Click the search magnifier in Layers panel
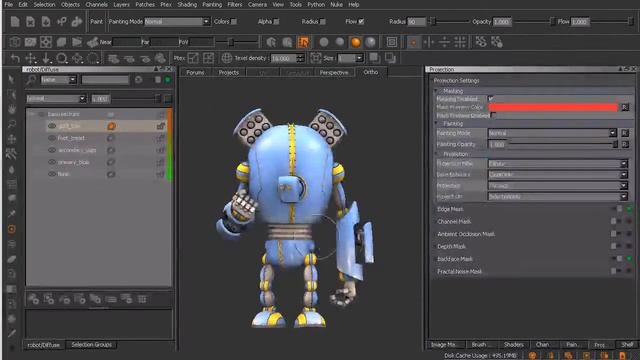Screen dimensions: 640x360 (x=31, y=80)
